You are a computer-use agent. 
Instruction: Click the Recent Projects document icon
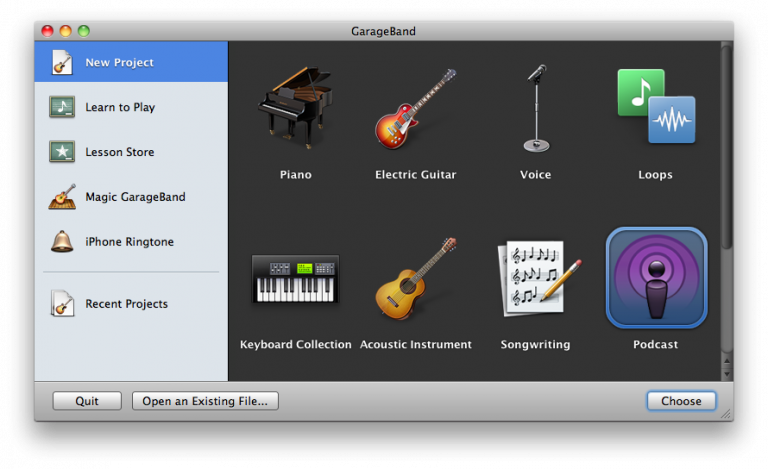[x=62, y=304]
